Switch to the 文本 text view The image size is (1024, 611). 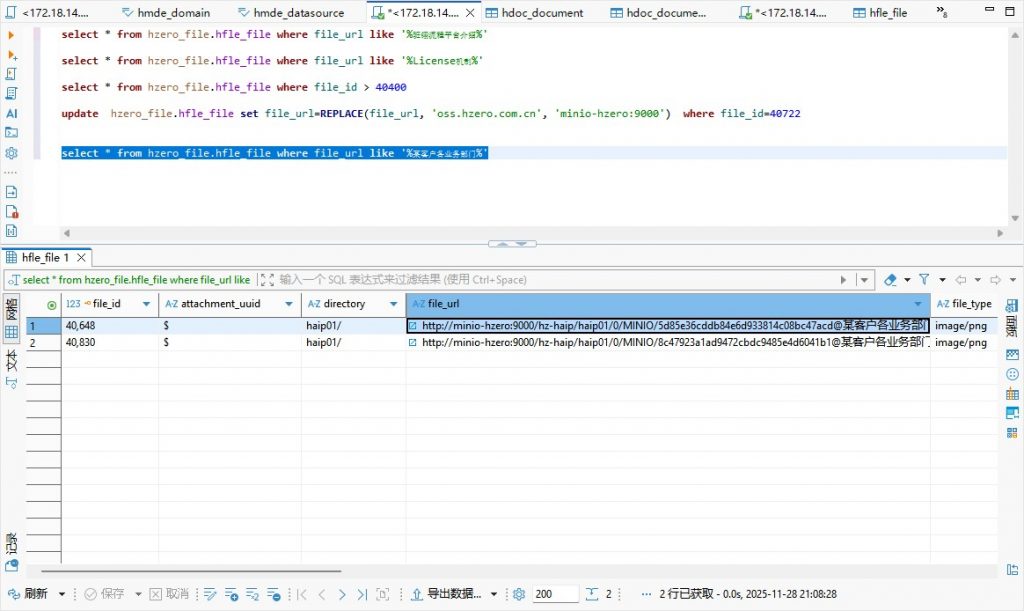tap(12, 361)
